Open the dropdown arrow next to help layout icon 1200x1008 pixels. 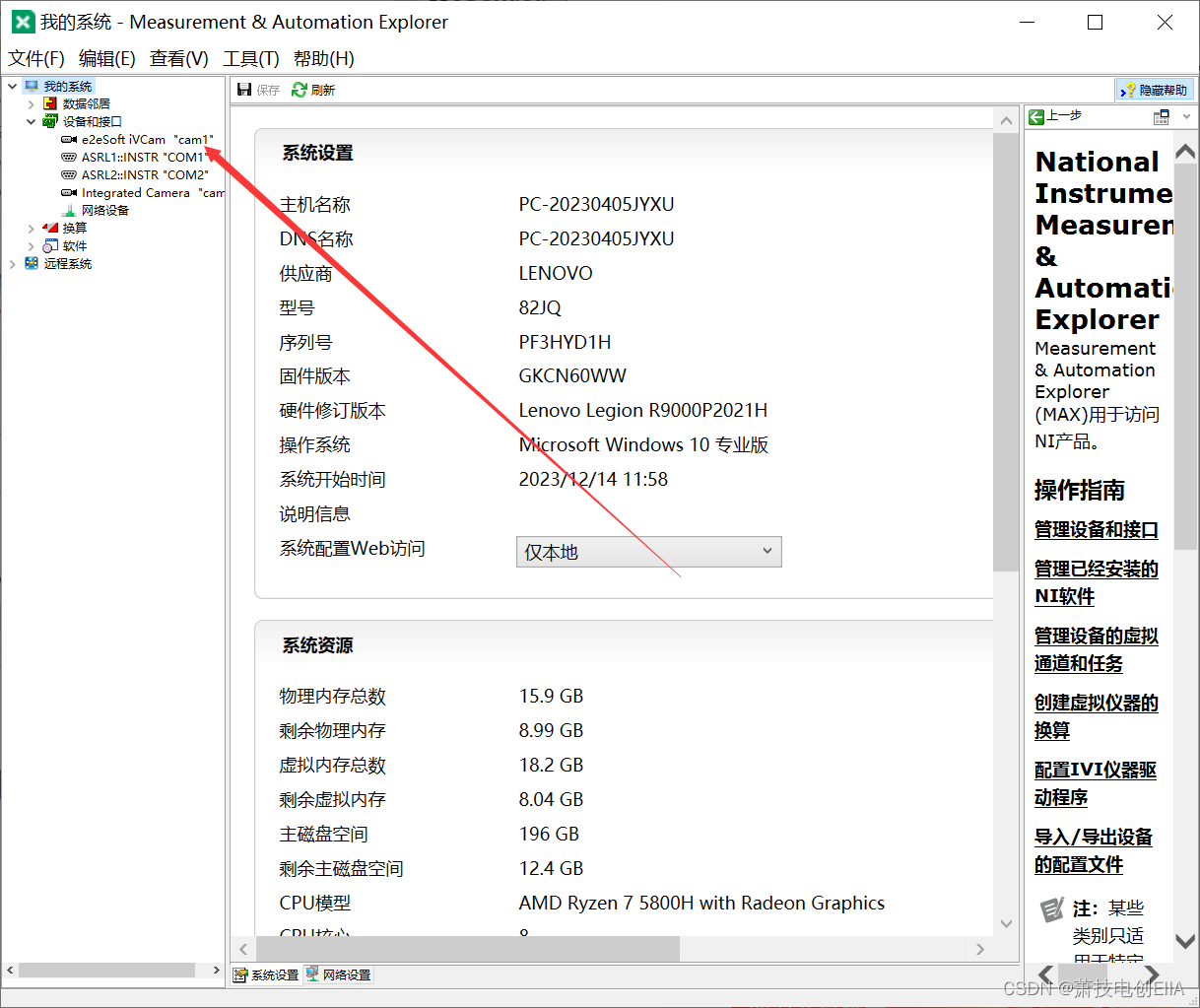coord(1186,116)
